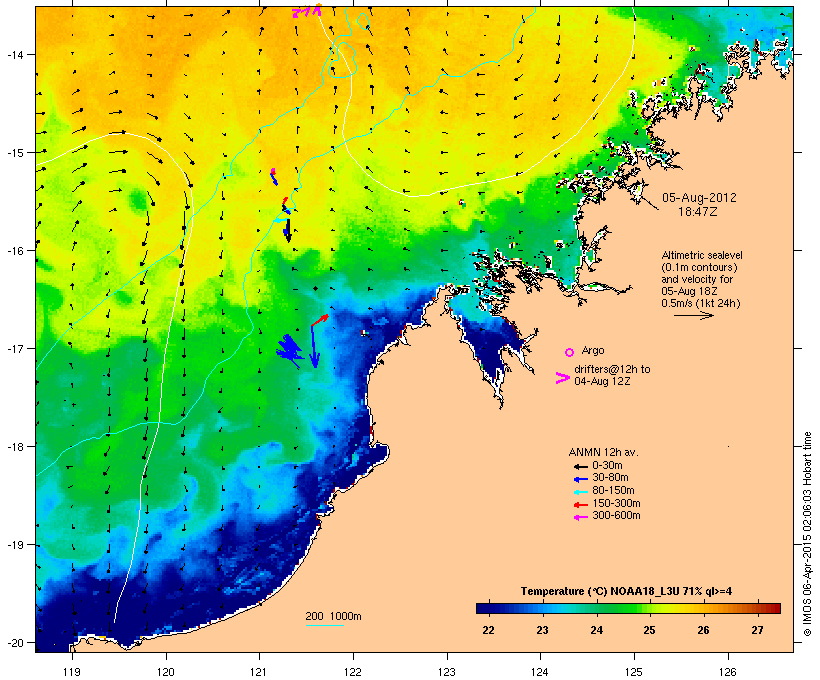
Task: Click the date text 05-Aug-2012
Action: [x=699, y=198]
